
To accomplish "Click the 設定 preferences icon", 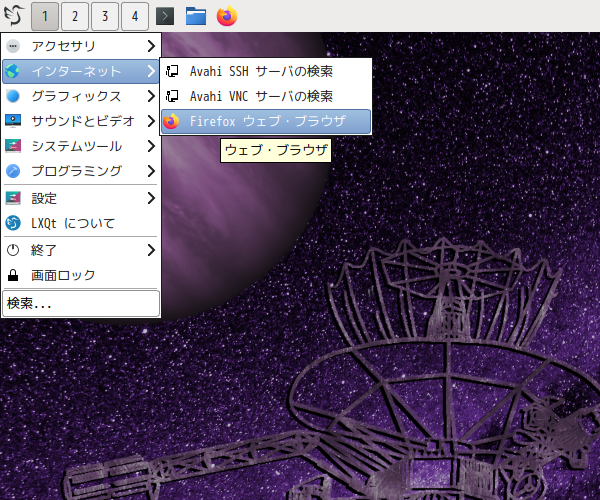I will [x=13, y=198].
